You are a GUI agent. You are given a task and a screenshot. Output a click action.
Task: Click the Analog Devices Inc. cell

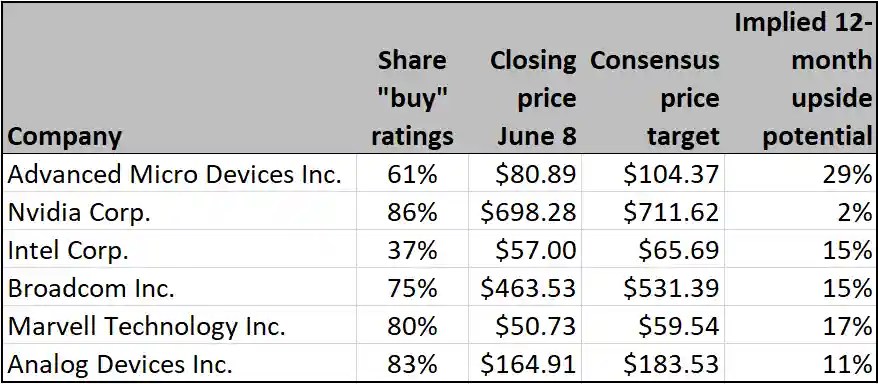pyautogui.click(x=179, y=363)
